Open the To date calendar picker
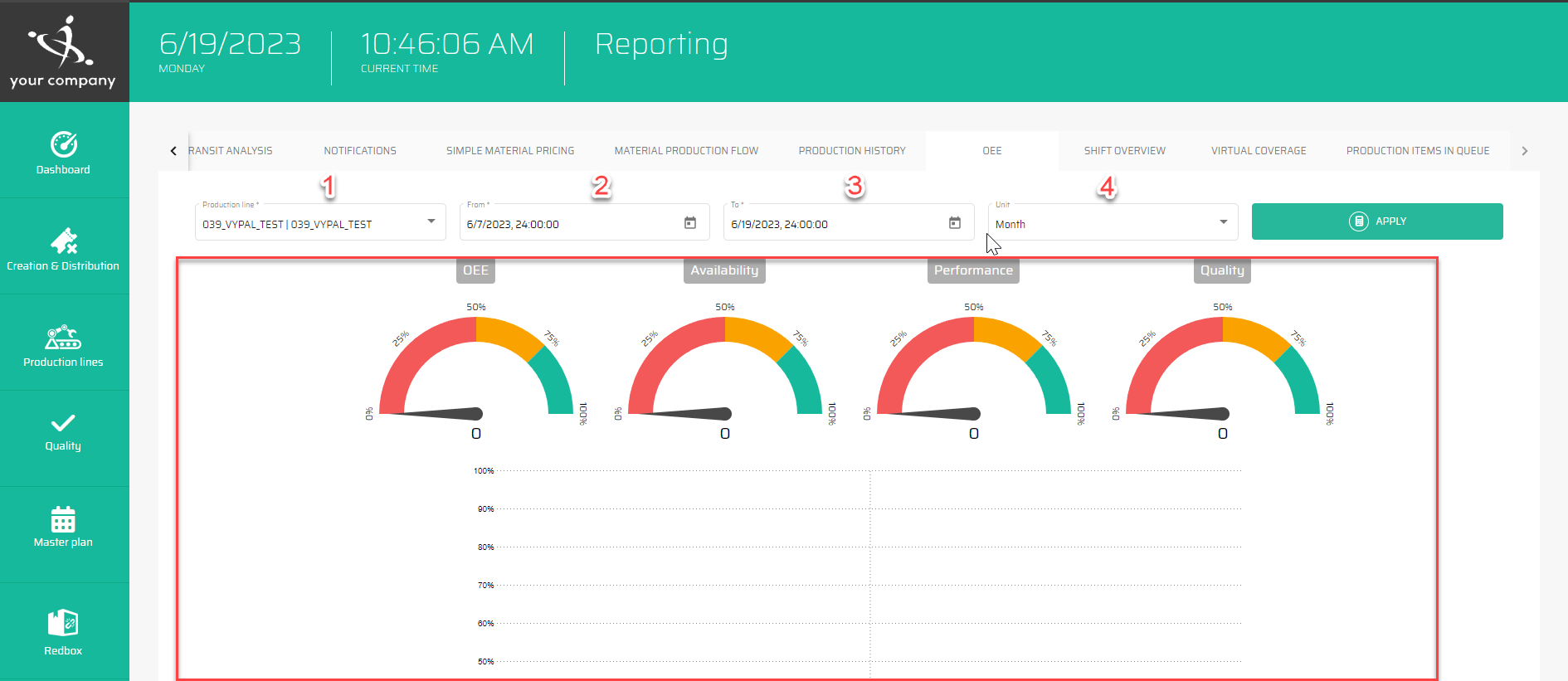 coord(954,223)
